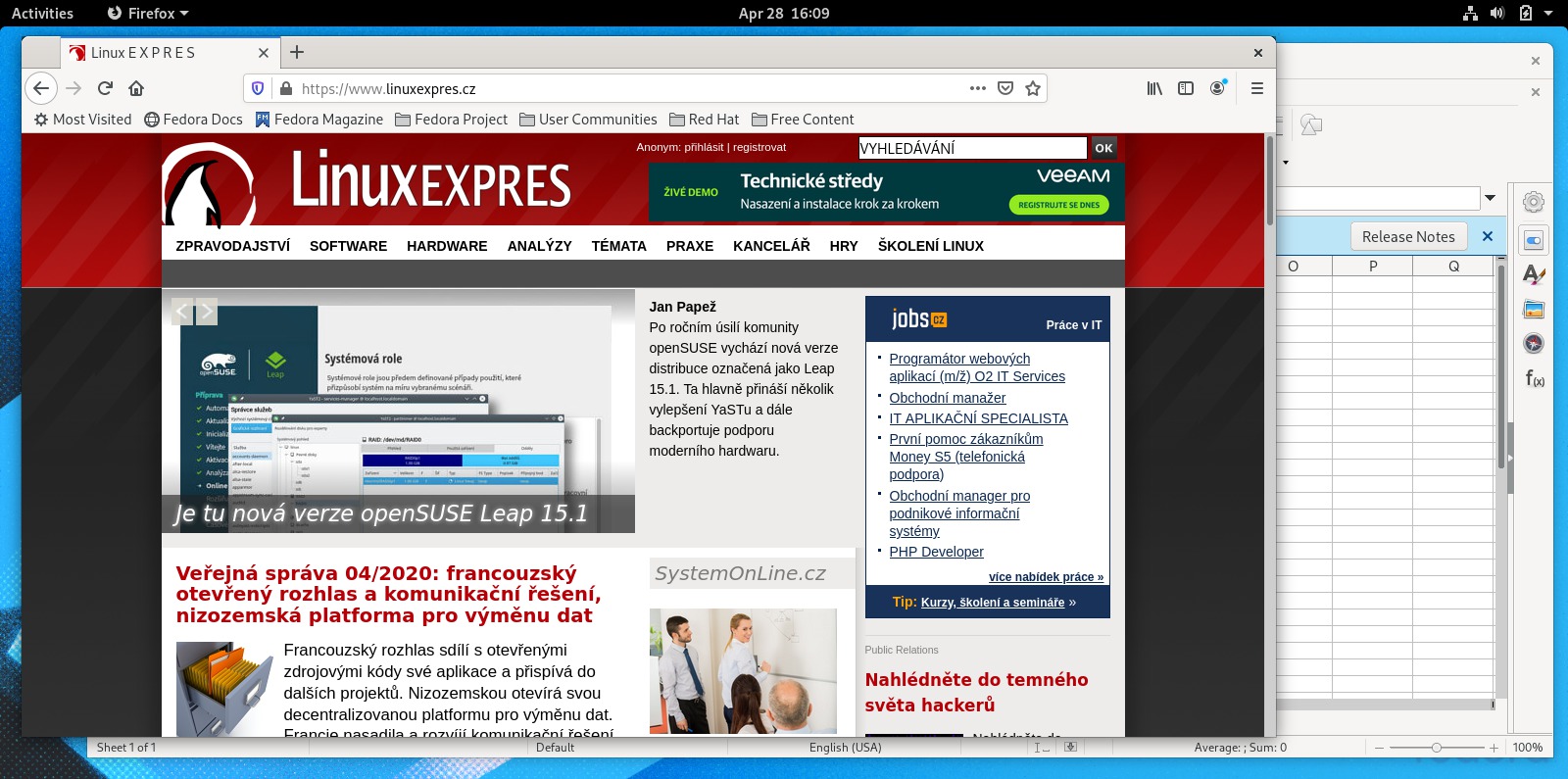Viewport: 1568px width, 779px height.
Task: Bookmark this page with the star
Action: tap(1033, 88)
